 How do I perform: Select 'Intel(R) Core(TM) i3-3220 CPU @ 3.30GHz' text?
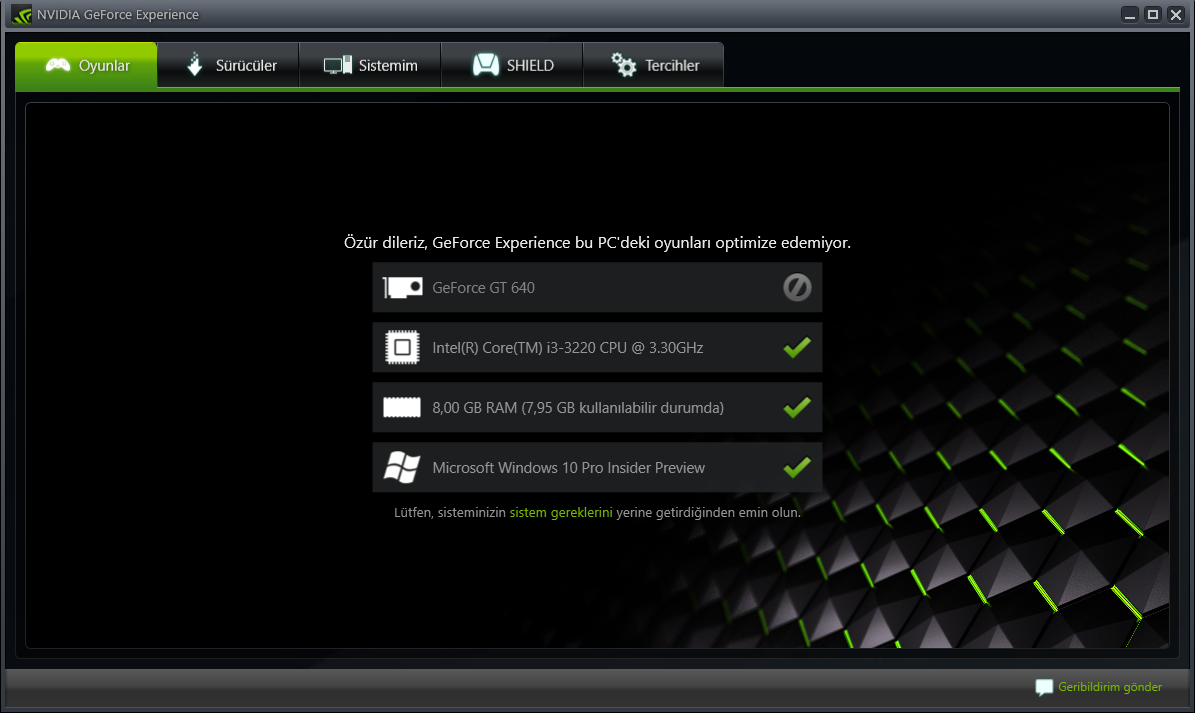(568, 348)
